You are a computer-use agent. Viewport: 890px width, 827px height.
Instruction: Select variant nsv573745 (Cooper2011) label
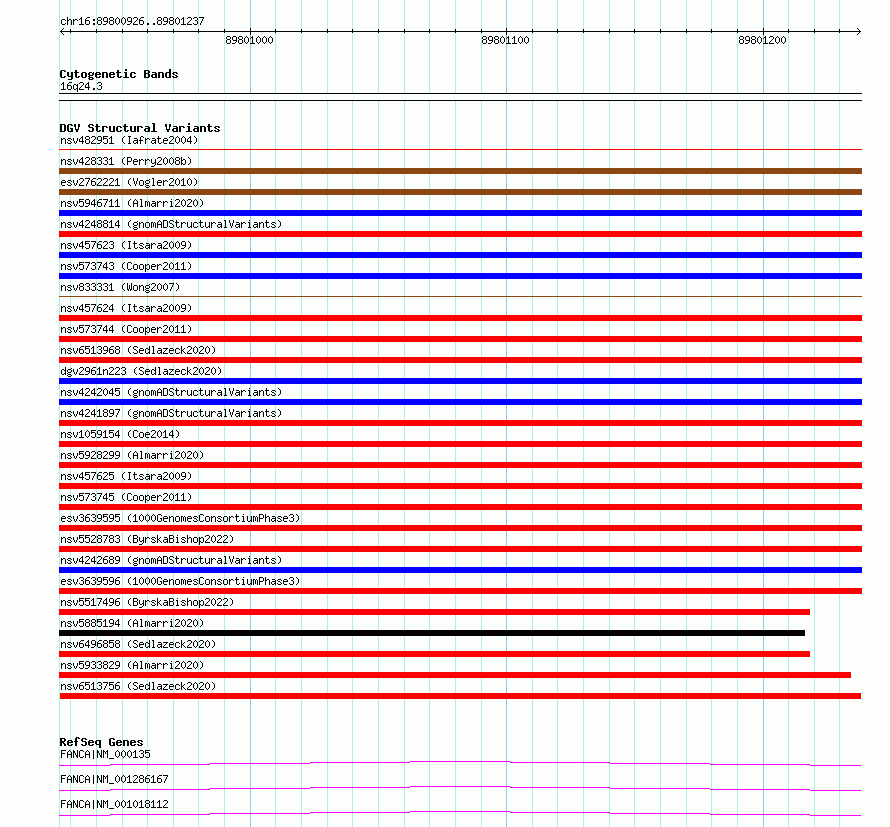coord(126,497)
